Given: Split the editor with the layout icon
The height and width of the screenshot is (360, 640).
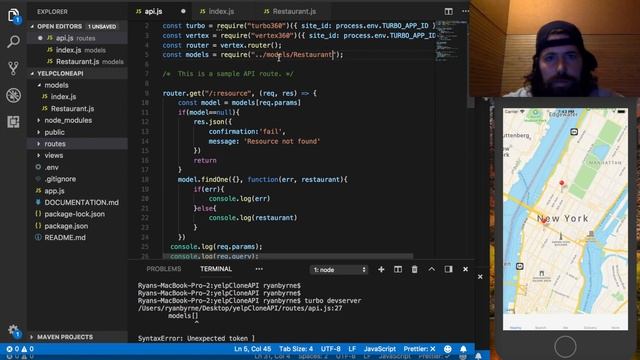Looking at the screenshot, I should (449, 11).
